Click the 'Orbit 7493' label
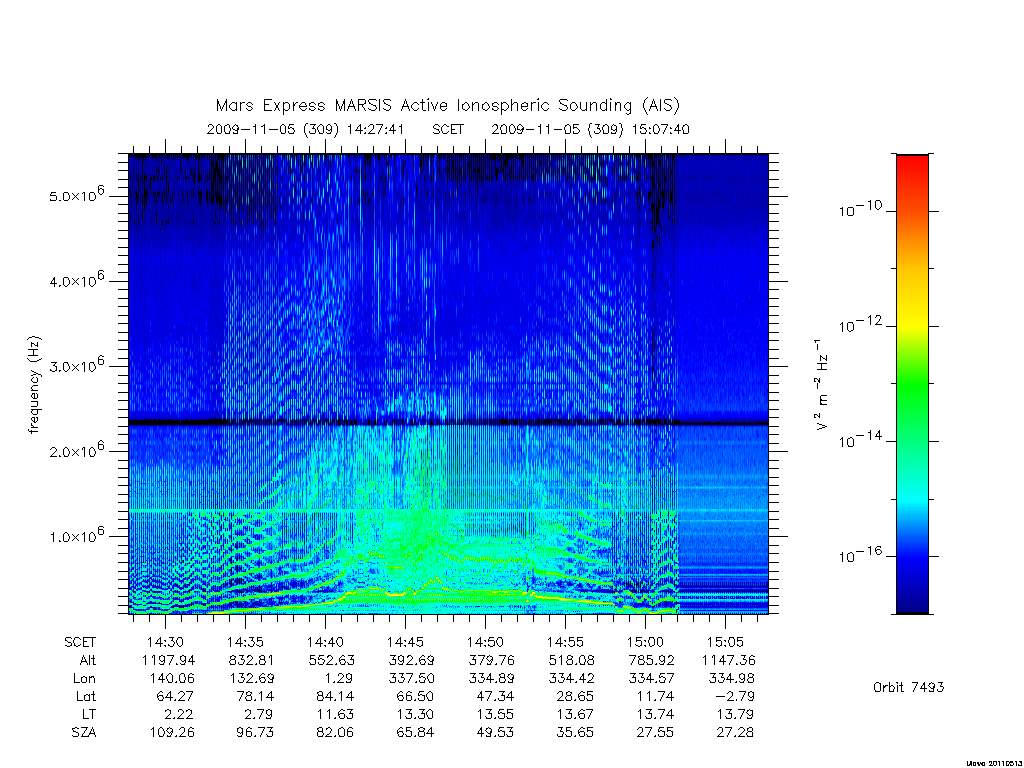 click(908, 687)
